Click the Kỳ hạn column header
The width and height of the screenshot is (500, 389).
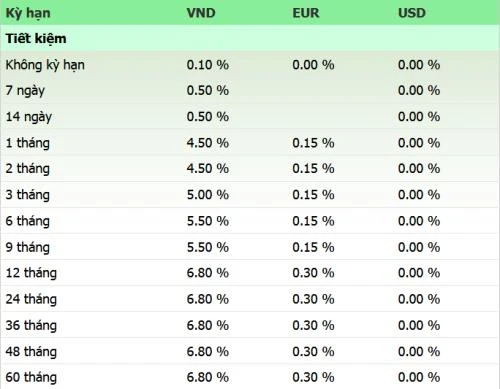click(28, 13)
